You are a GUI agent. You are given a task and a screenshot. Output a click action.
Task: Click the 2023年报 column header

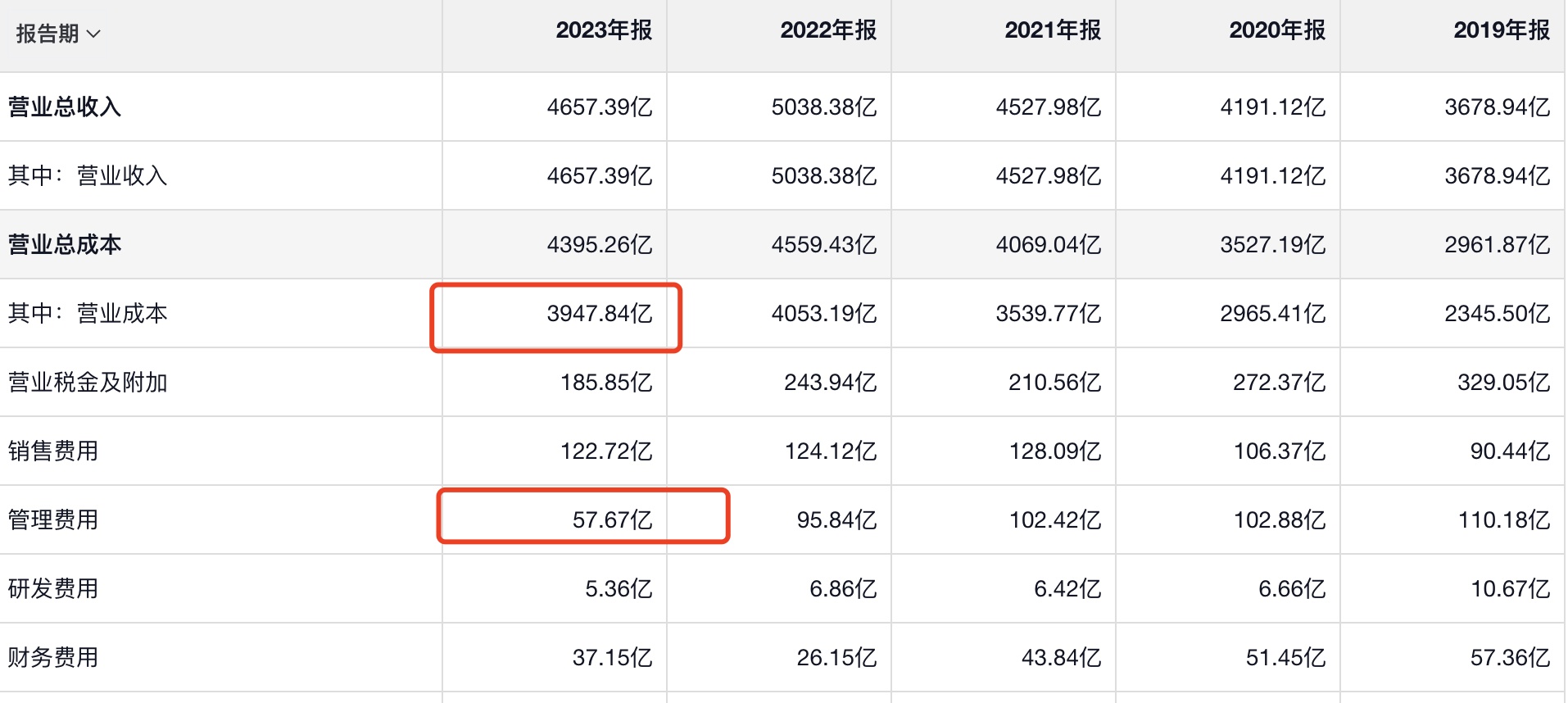[604, 30]
